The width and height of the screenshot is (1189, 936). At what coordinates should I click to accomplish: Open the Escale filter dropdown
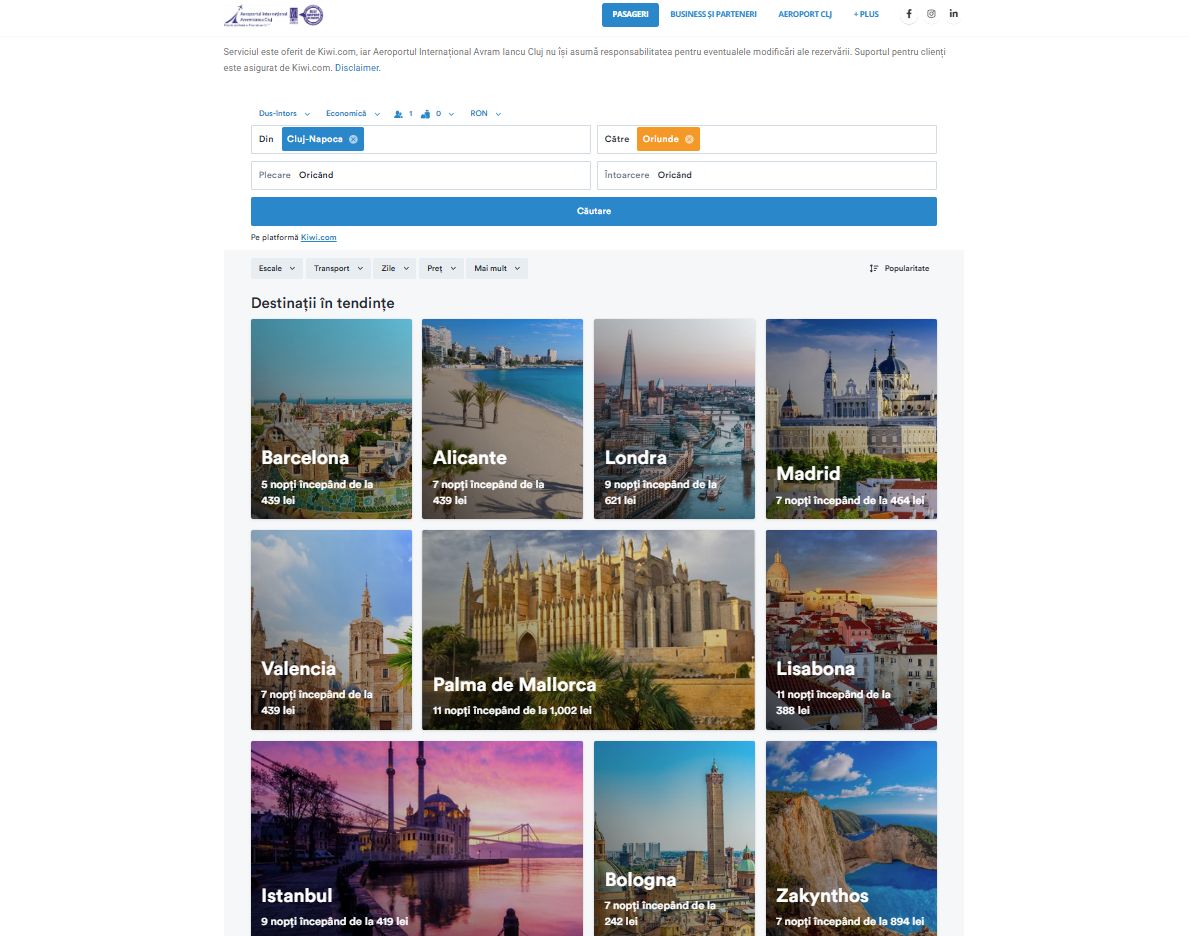tap(277, 269)
